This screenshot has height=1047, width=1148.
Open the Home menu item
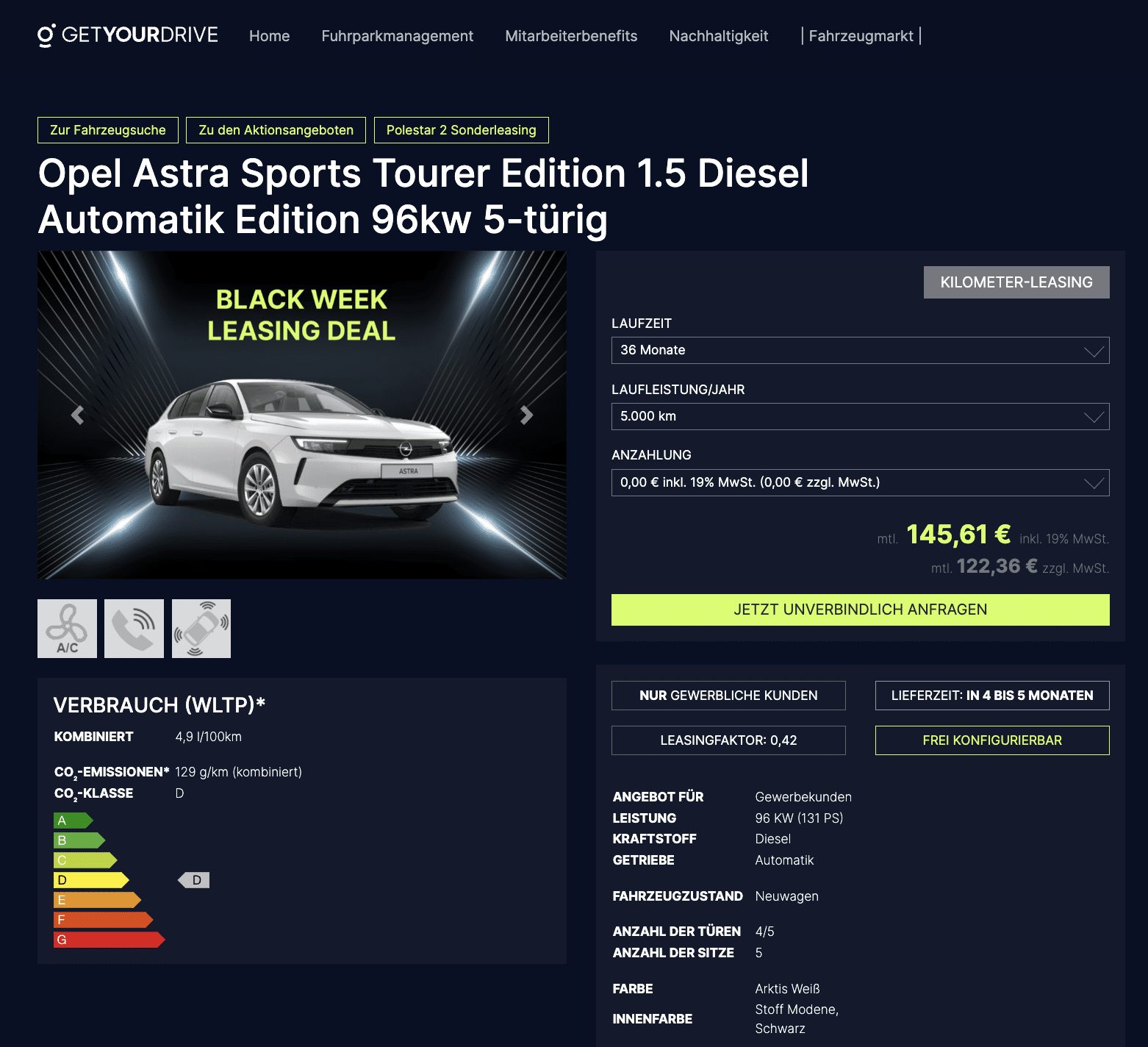269,36
